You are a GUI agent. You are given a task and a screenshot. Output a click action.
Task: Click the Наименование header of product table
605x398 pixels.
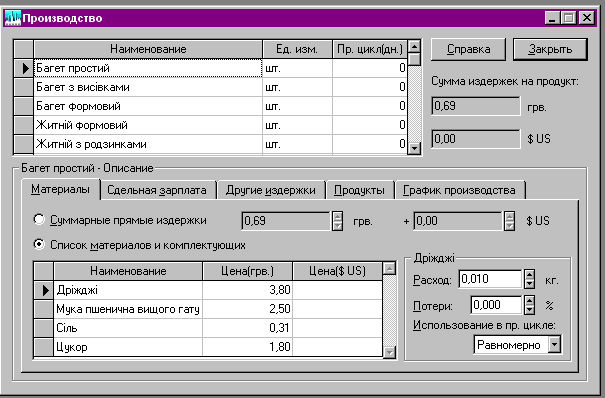(148, 49)
